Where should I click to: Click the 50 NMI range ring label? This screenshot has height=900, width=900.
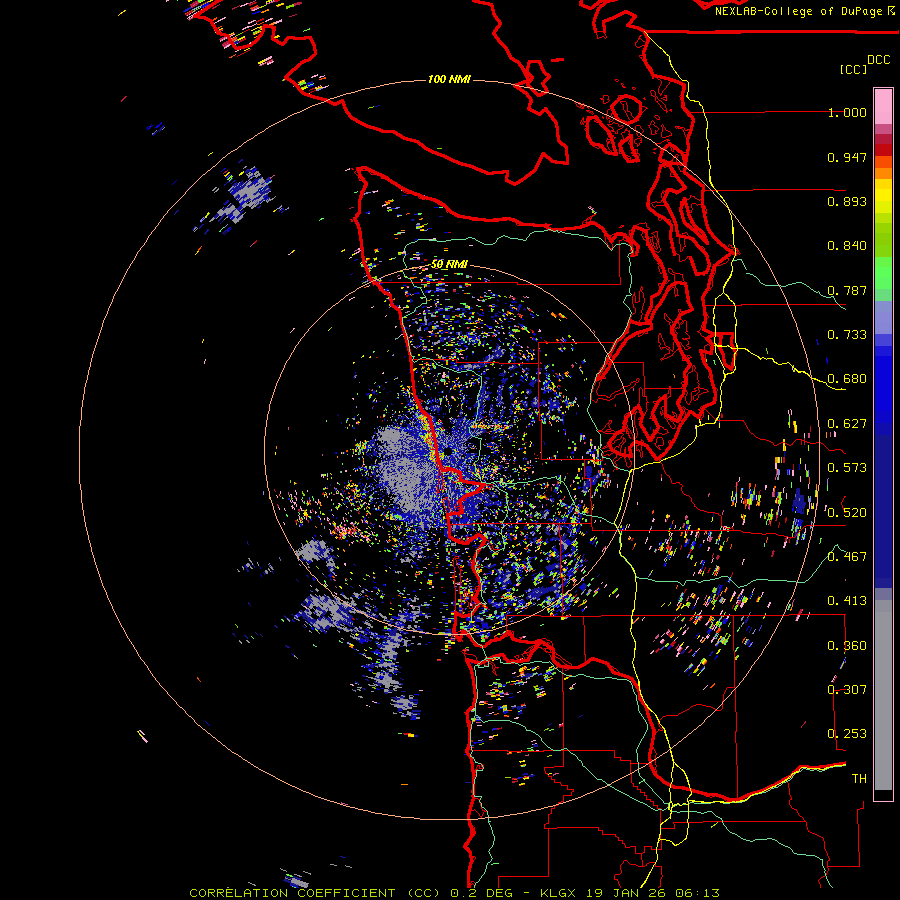(449, 265)
